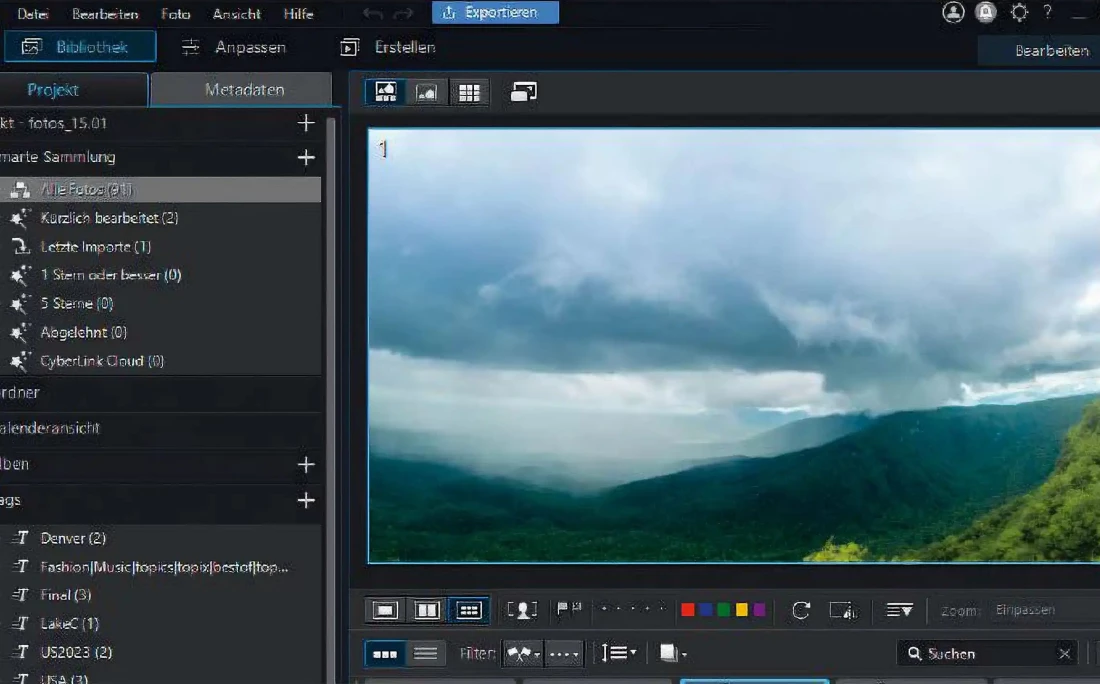
Task: Click the flag marking icon
Action: point(569,610)
